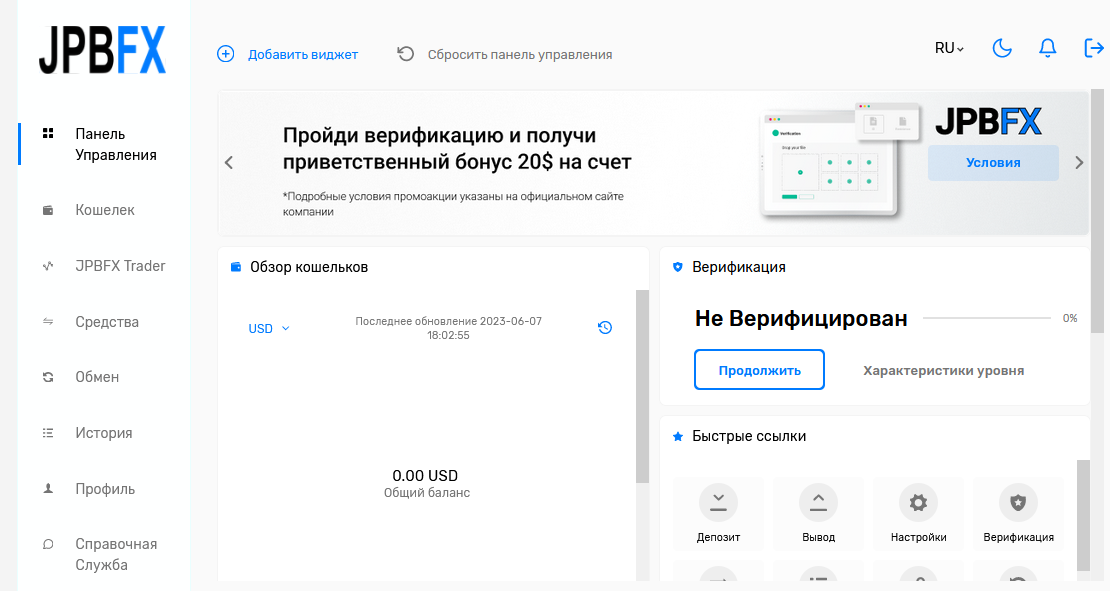
Task: Click the banner headline about 20$ bonus
Action: 457,149
